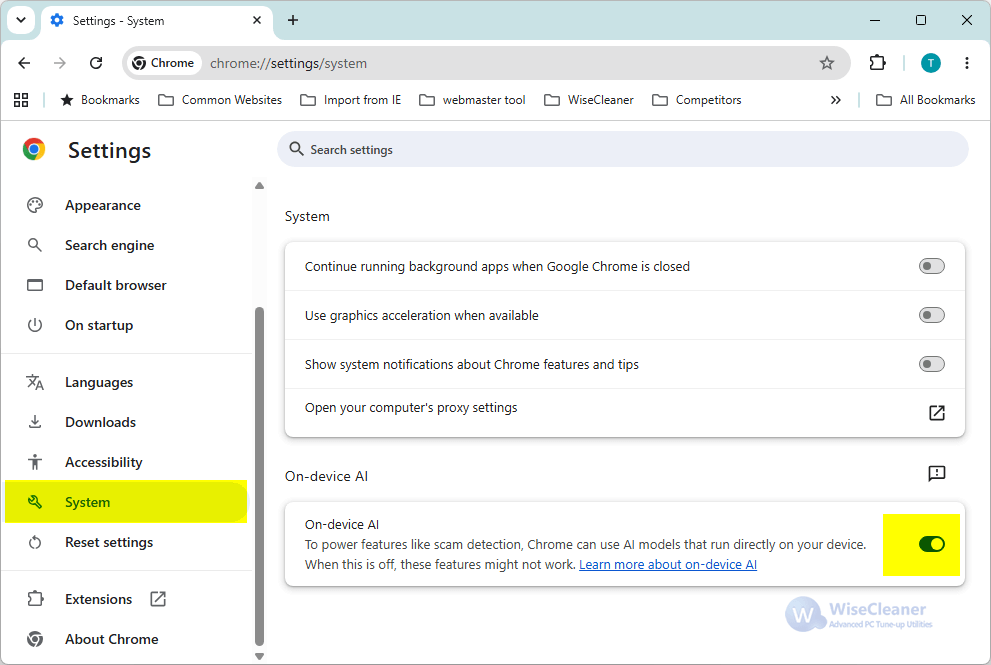The height and width of the screenshot is (665, 991).
Task: Open the tab search dropdown arrow
Action: click(x=21, y=20)
